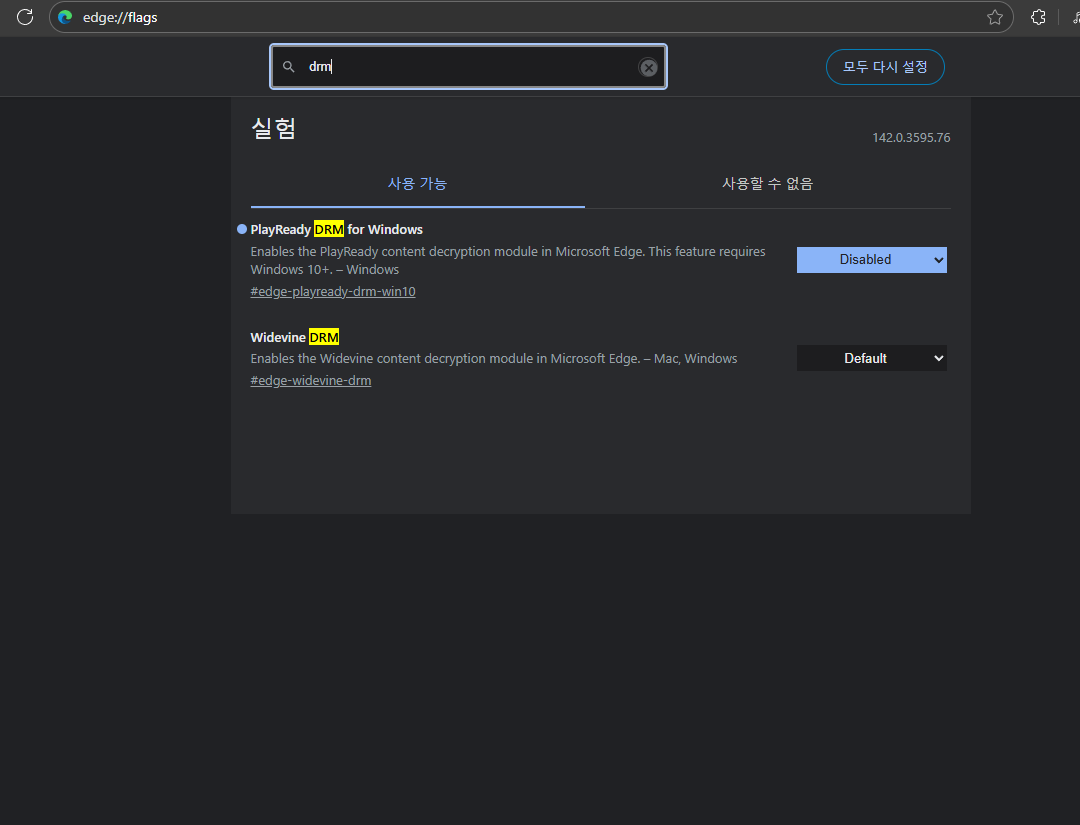The height and width of the screenshot is (825, 1080).
Task: Open the #edge-widevine-drm link
Action: tap(311, 381)
